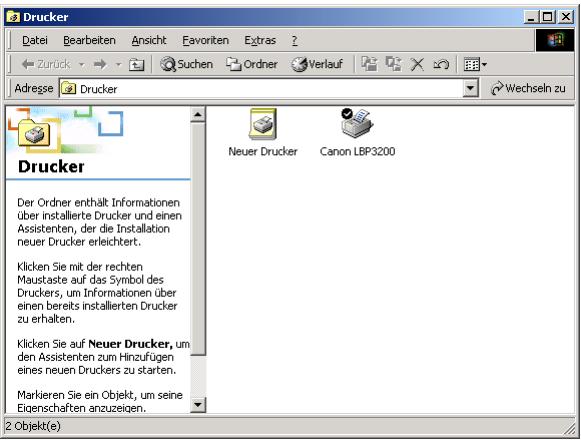Close the Drucker window
Viewport: 581px width, 440px height.
pyautogui.click(x=566, y=17)
